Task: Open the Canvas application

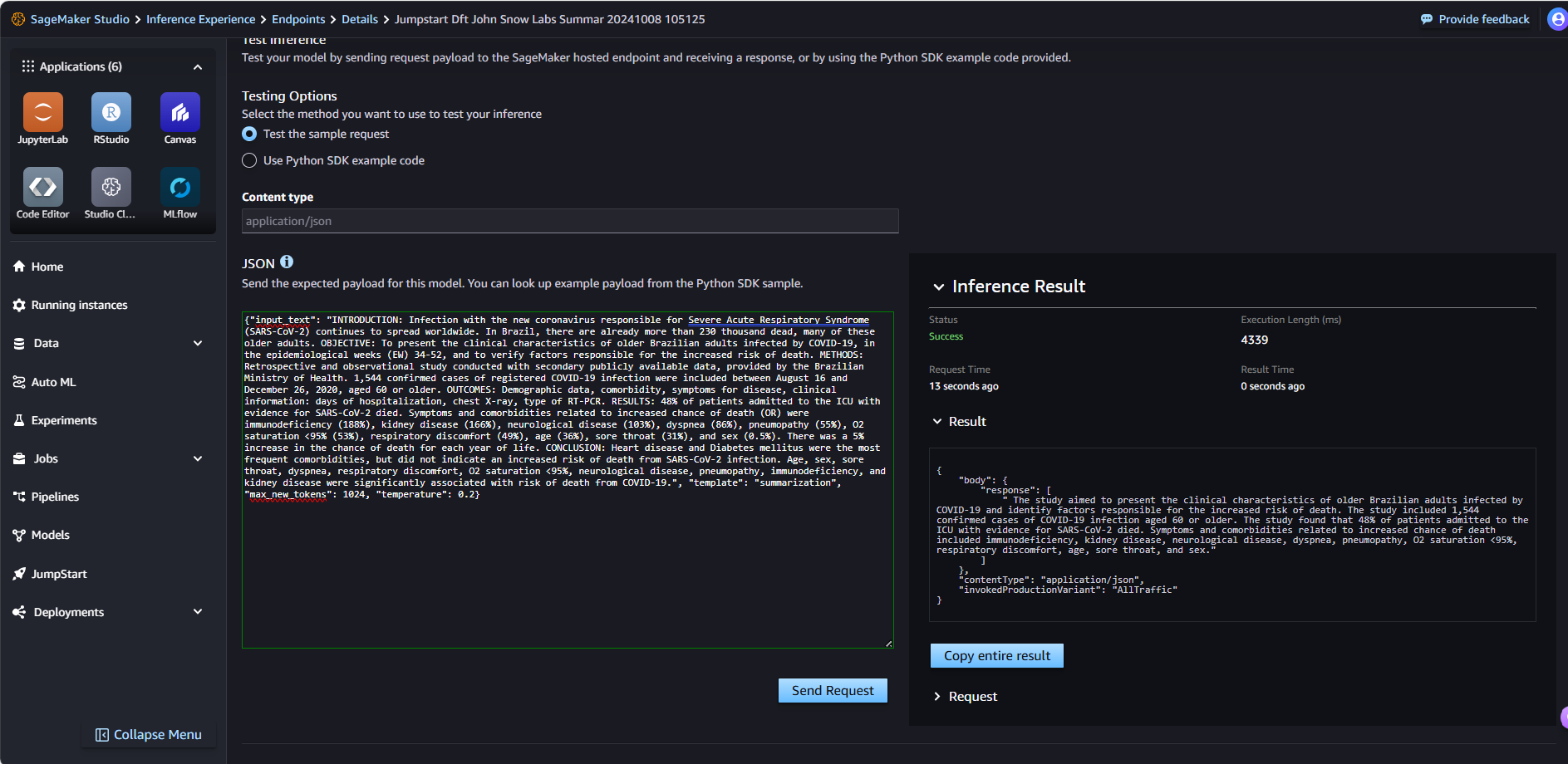Action: [x=180, y=119]
